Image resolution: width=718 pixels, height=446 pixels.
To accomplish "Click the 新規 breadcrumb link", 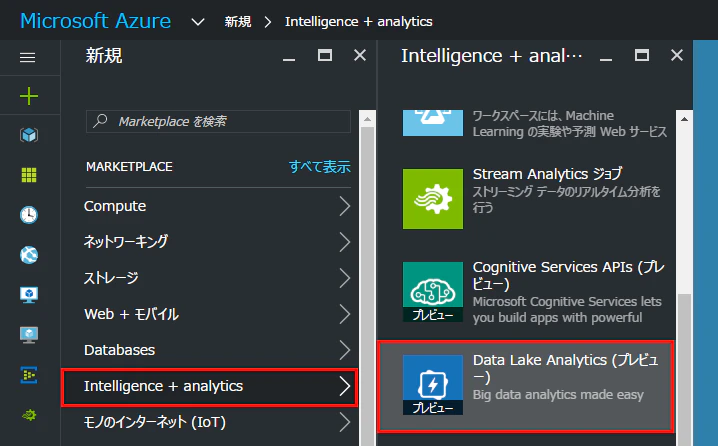I will point(238,22).
